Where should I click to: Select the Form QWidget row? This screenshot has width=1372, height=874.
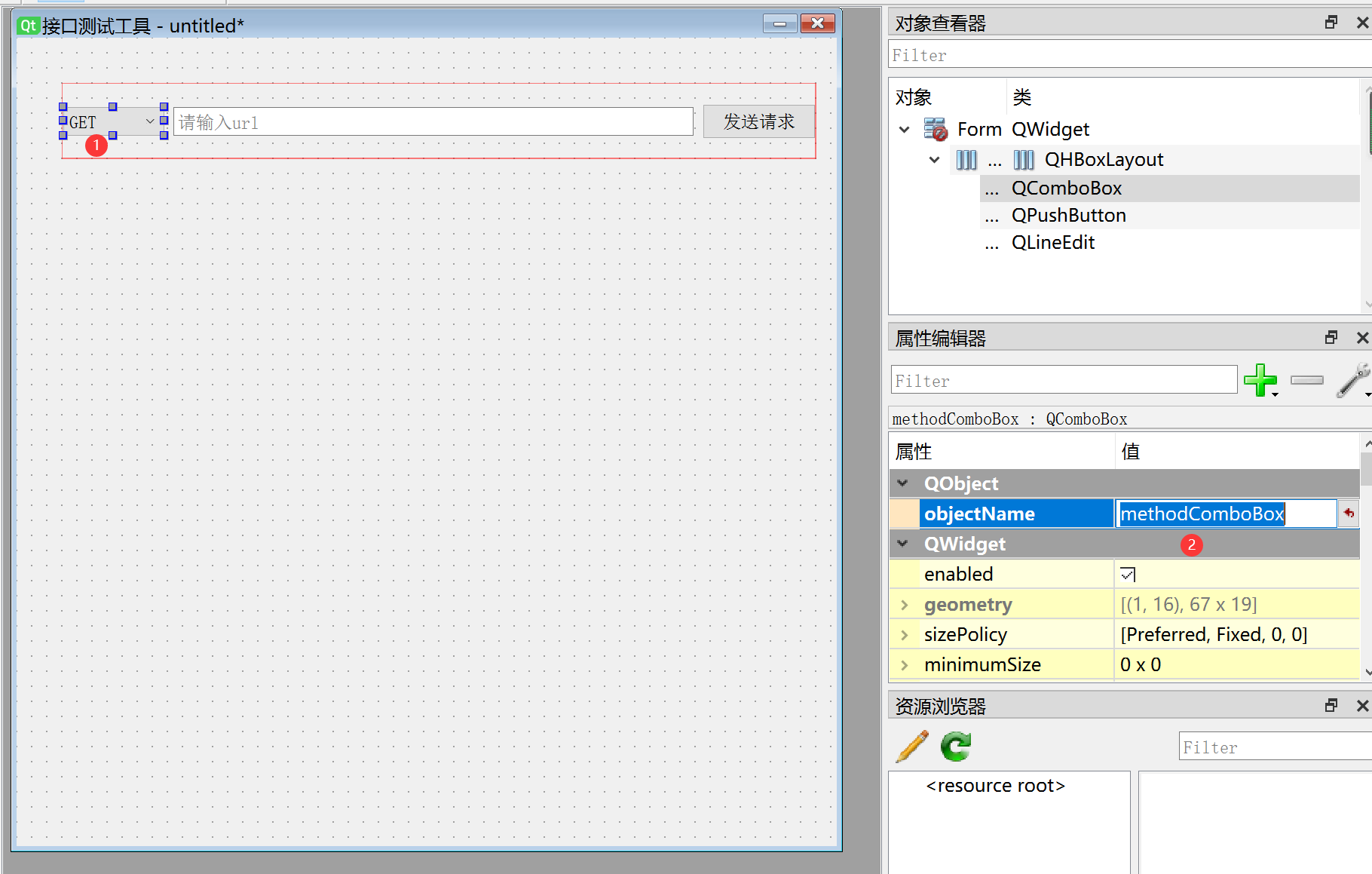pos(1124,130)
